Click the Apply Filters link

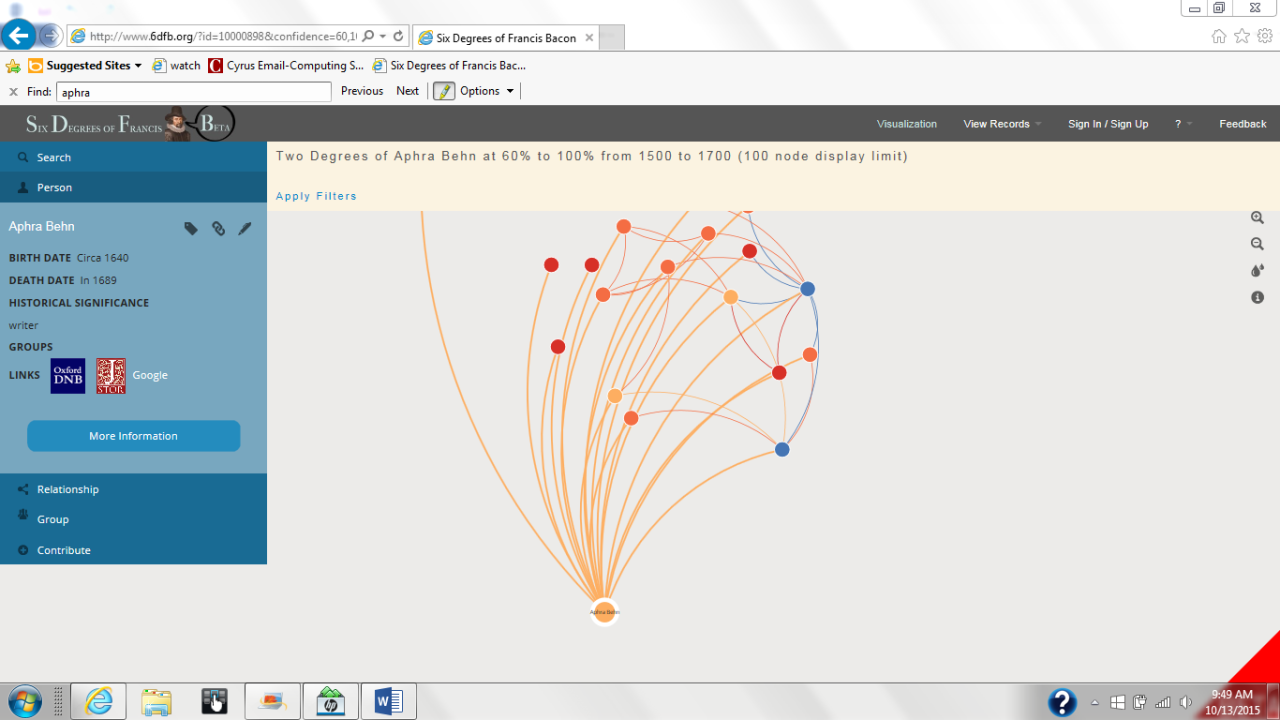(x=316, y=196)
